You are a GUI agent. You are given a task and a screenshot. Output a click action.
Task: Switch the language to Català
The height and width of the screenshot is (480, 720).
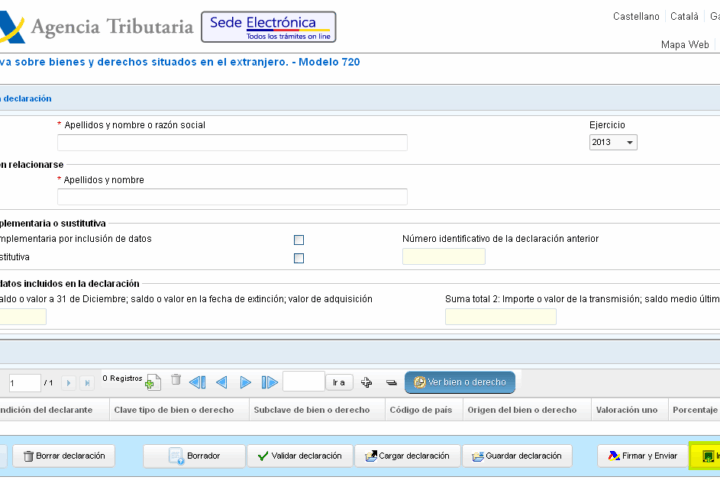[684, 17]
